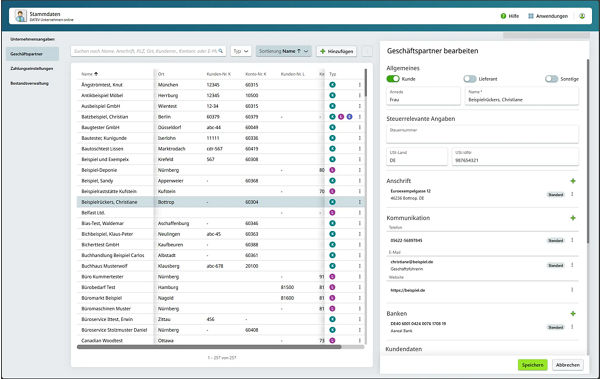
Task: Open Unternehmensangaben in the sidebar
Action: point(33,39)
